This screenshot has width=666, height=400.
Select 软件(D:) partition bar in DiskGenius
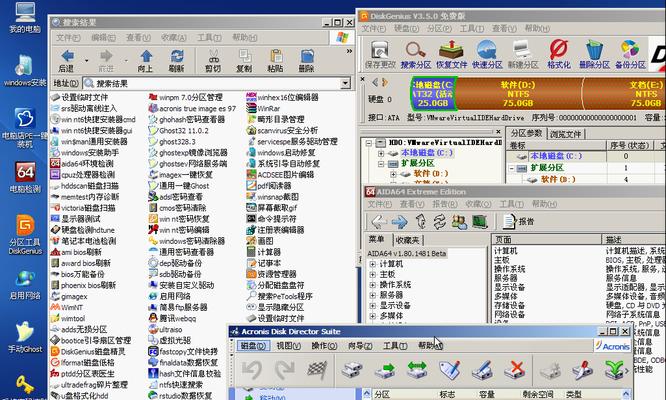point(518,93)
